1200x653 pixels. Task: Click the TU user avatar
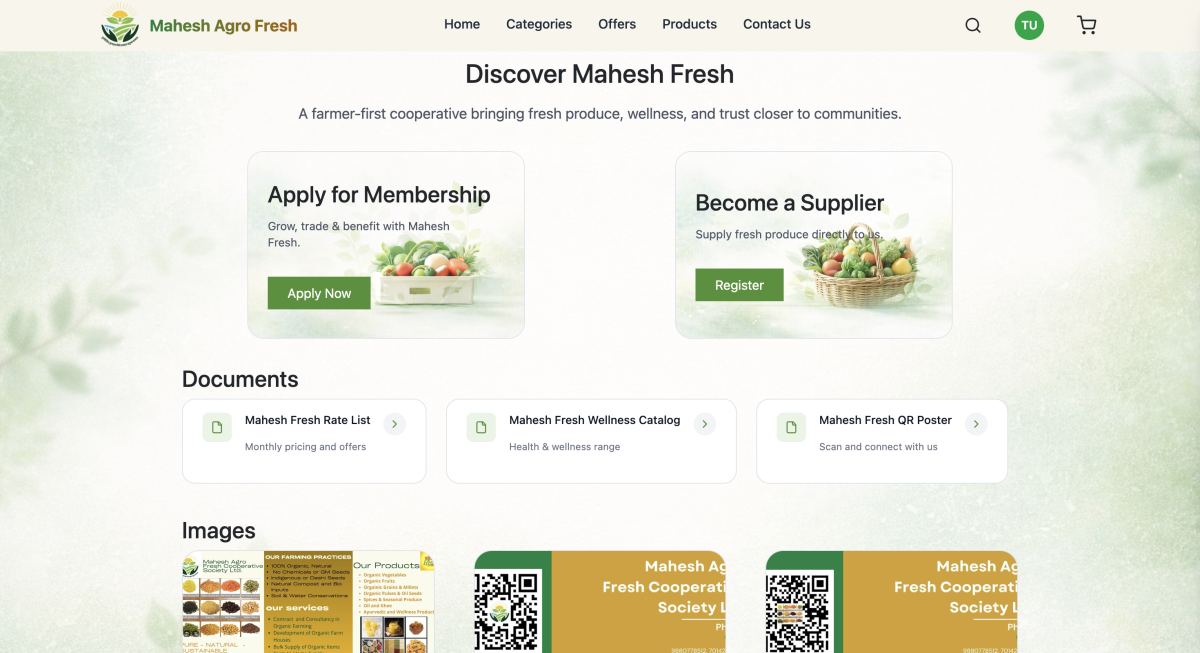1029,25
